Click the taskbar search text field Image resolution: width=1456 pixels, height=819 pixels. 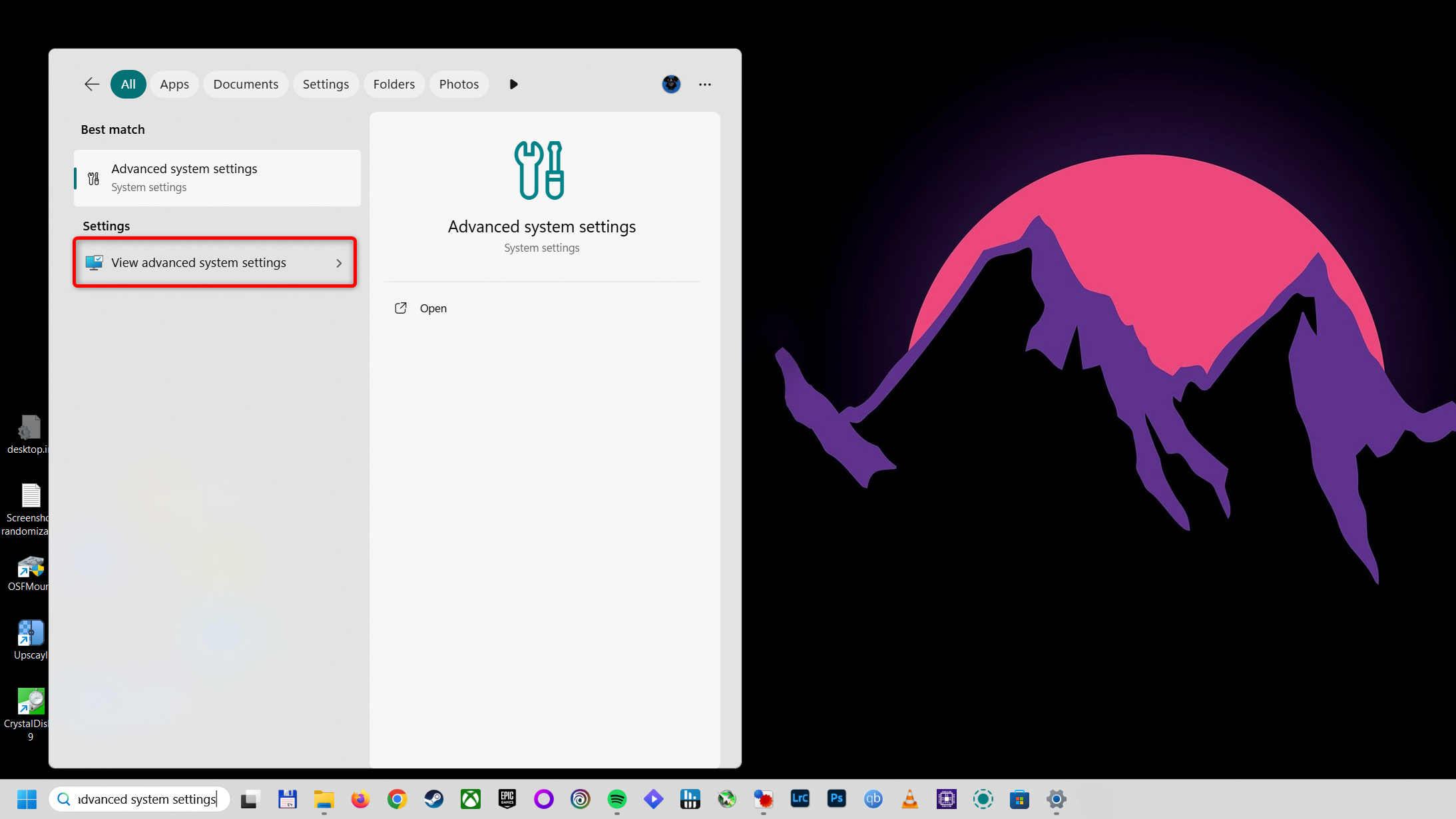[139, 799]
